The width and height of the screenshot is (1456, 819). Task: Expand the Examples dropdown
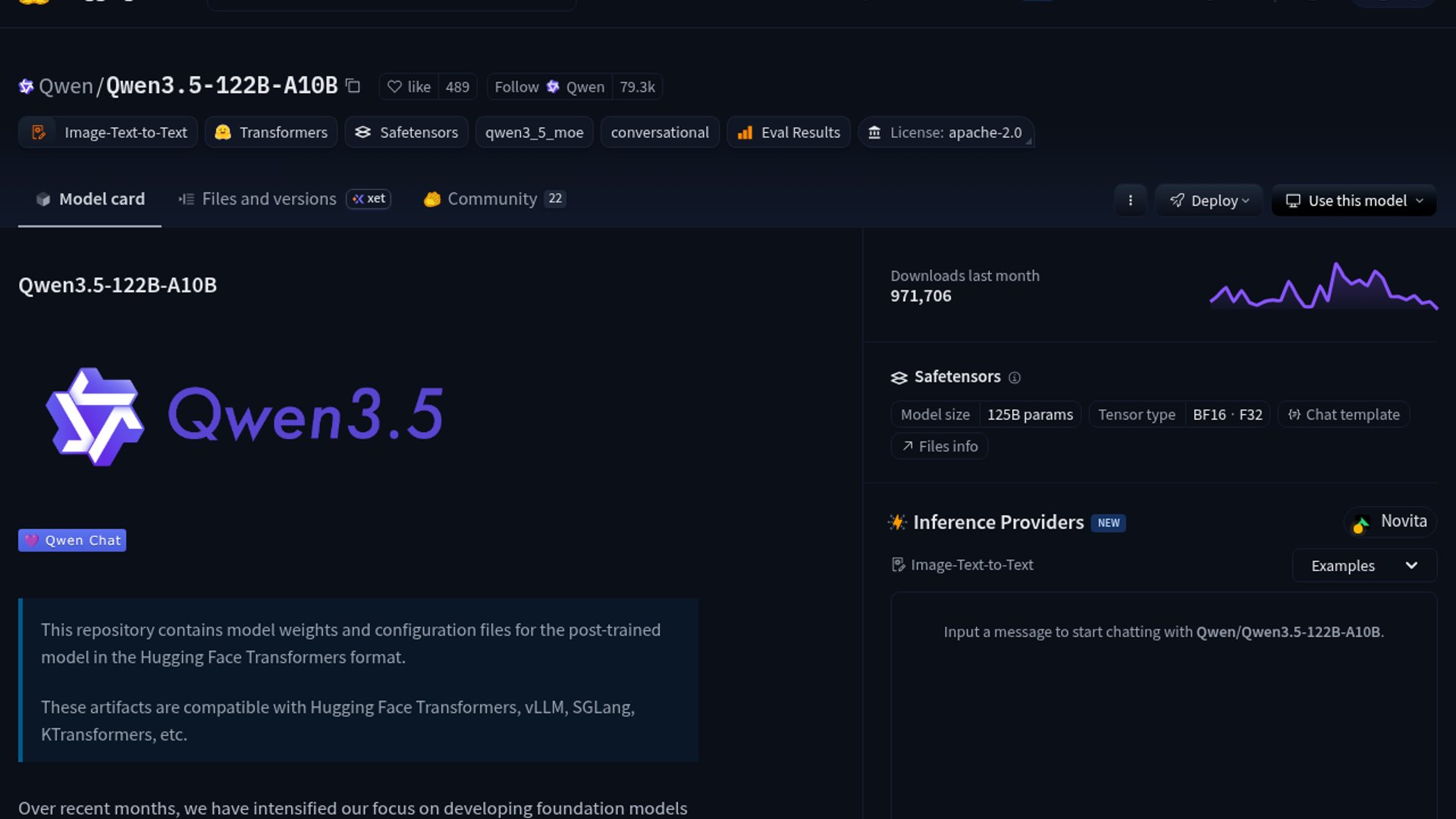tap(1363, 566)
